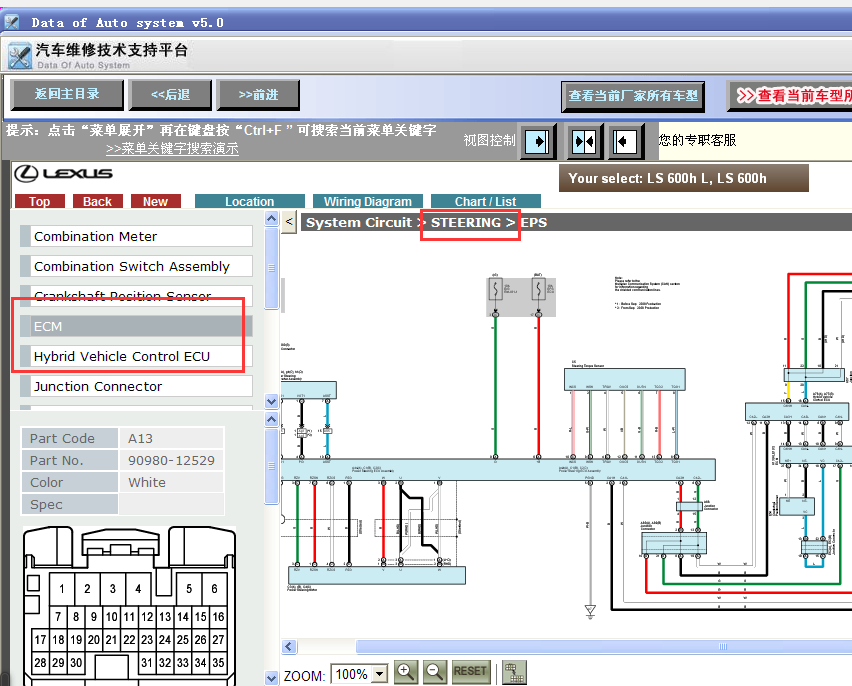Open the >>菜单关键字搜索演示 link
852x686 pixels.
point(172,148)
